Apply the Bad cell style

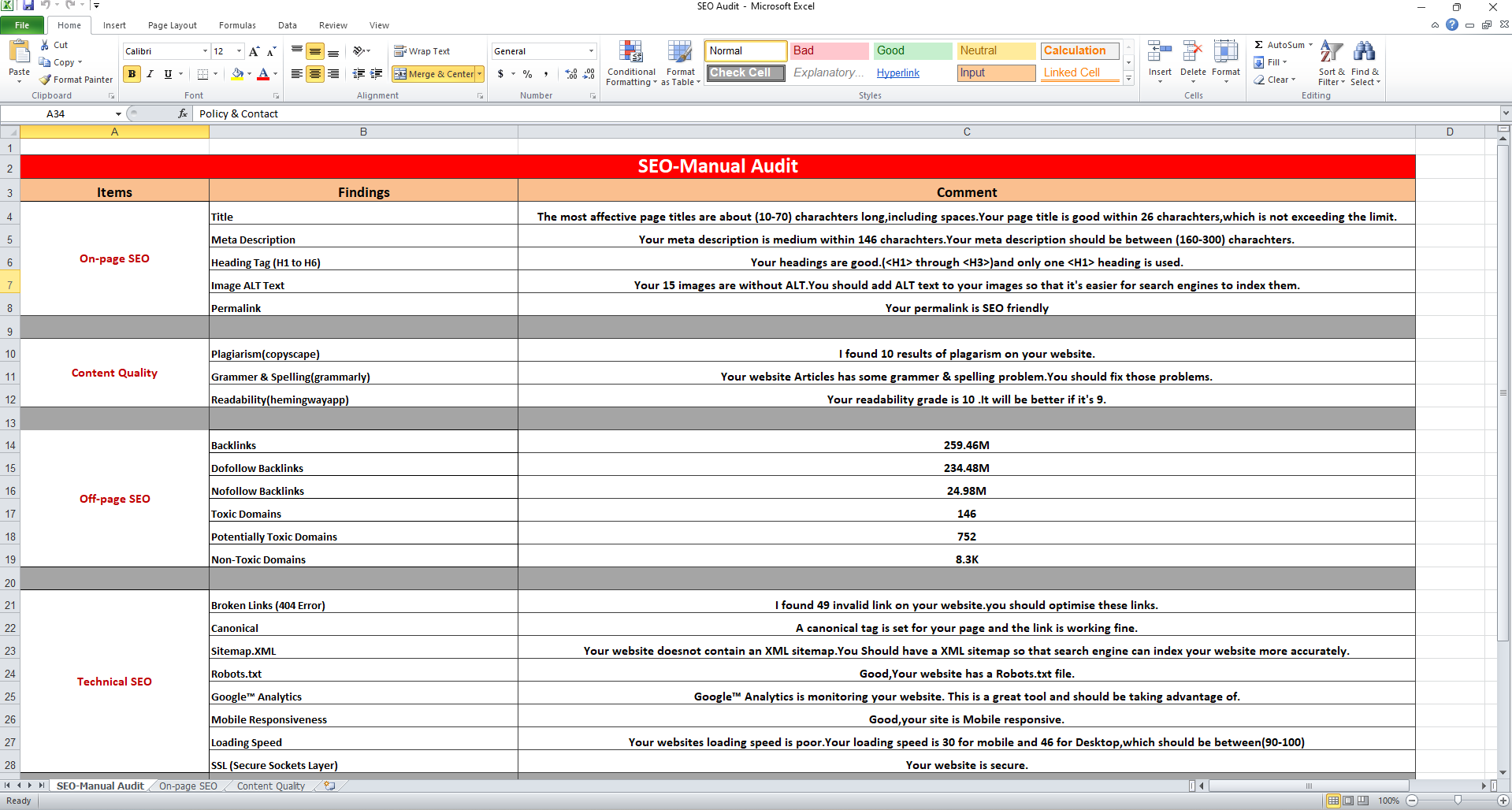click(829, 50)
